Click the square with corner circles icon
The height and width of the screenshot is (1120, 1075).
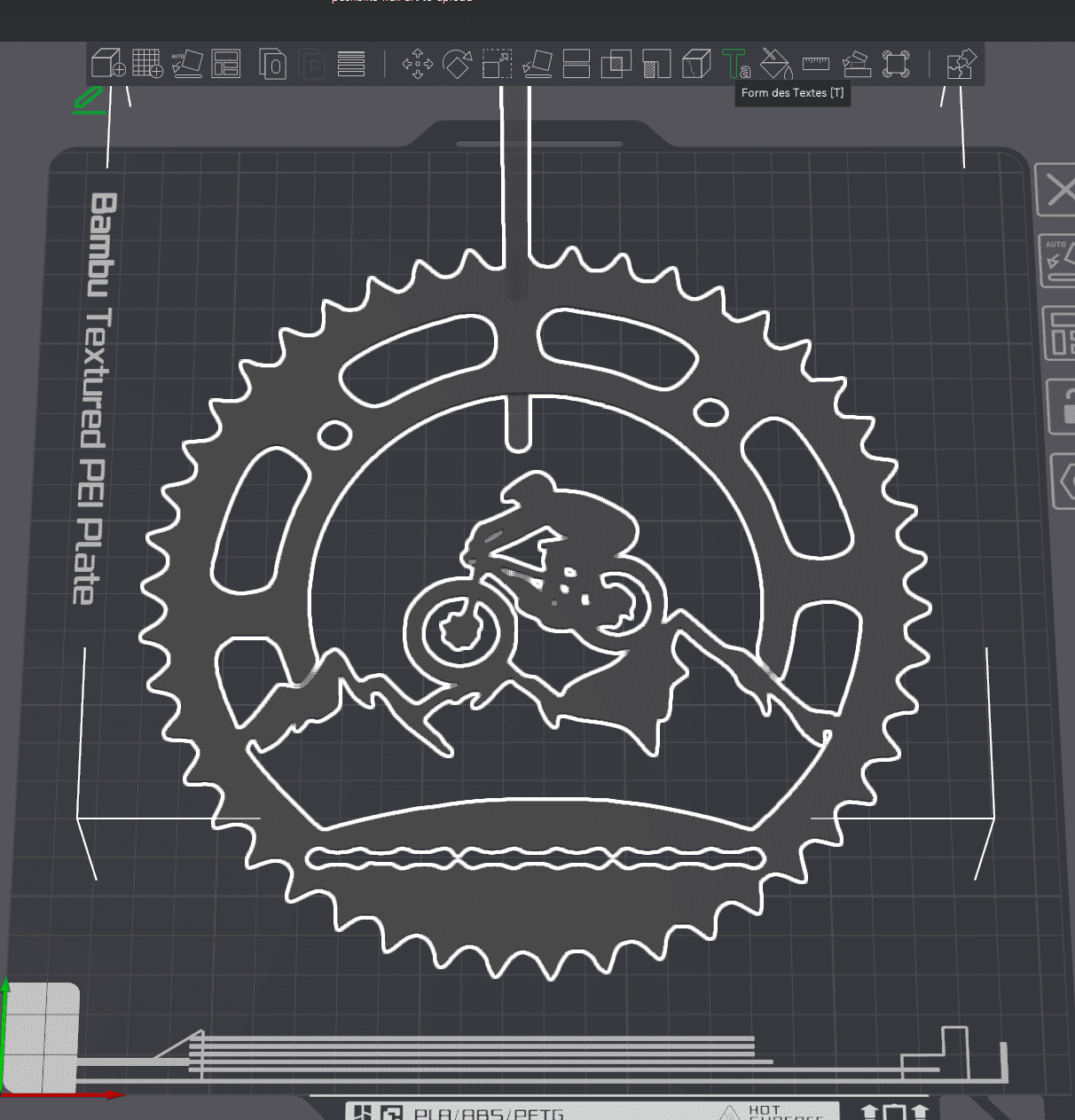click(x=896, y=64)
